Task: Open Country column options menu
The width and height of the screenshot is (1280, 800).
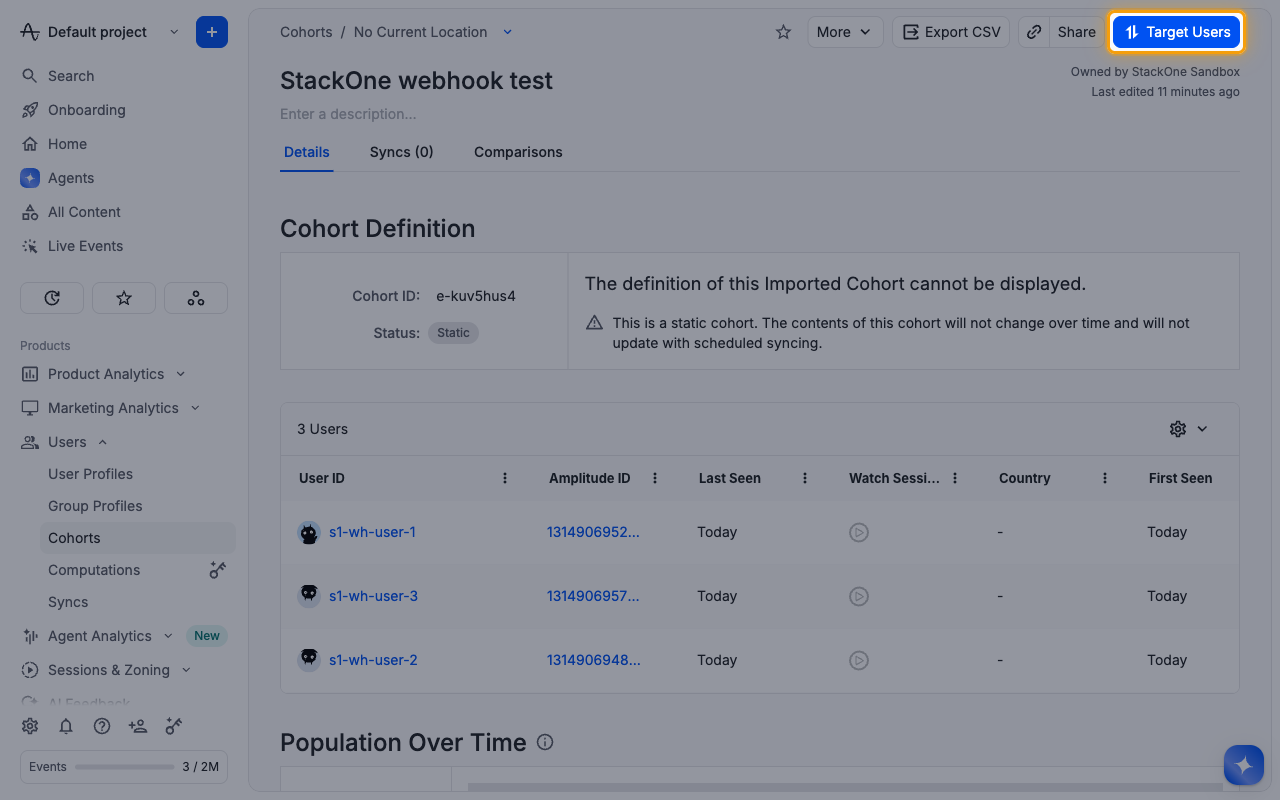Action: point(1105,478)
